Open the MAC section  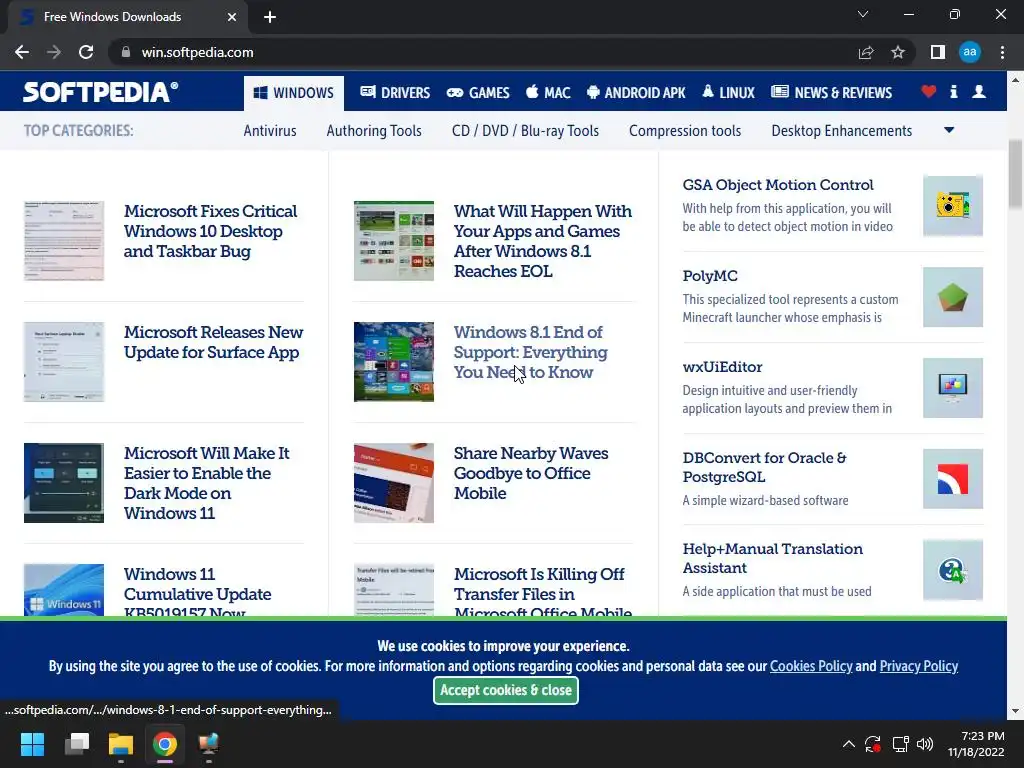(x=548, y=93)
